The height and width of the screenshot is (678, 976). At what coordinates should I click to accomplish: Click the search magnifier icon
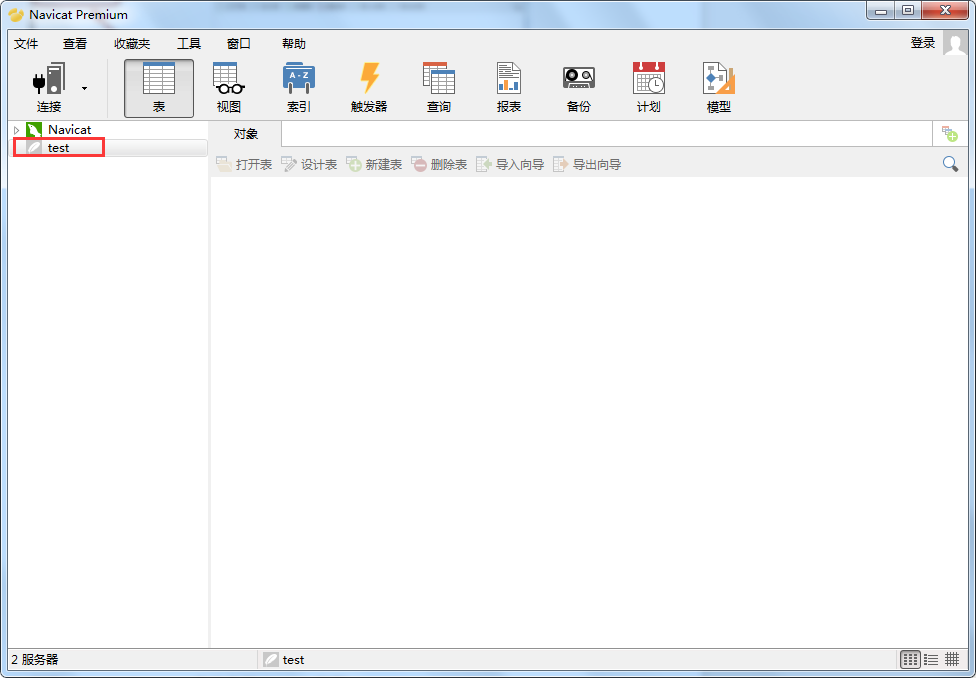(950, 164)
